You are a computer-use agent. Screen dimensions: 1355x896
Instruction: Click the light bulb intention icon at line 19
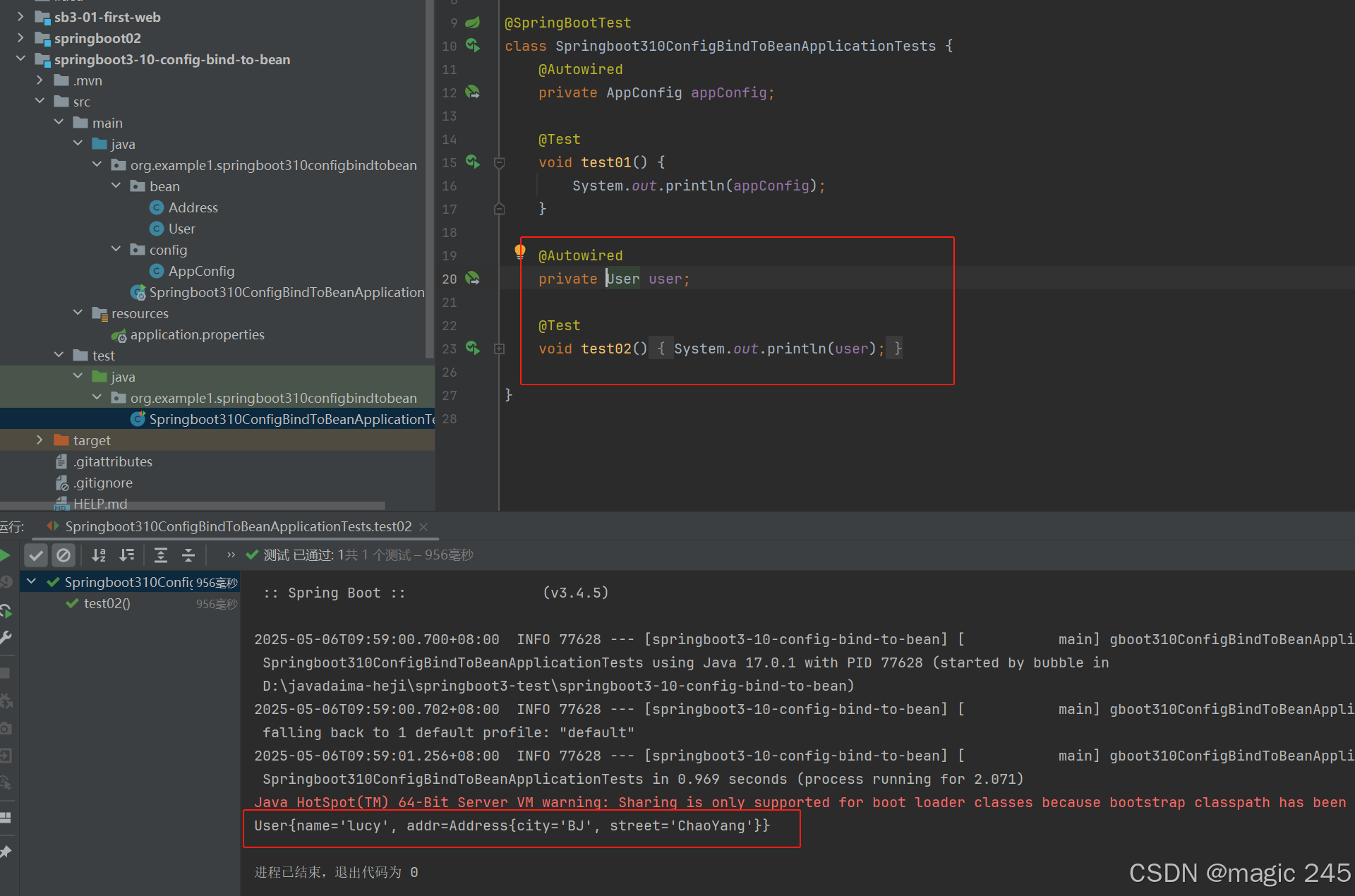pos(520,251)
